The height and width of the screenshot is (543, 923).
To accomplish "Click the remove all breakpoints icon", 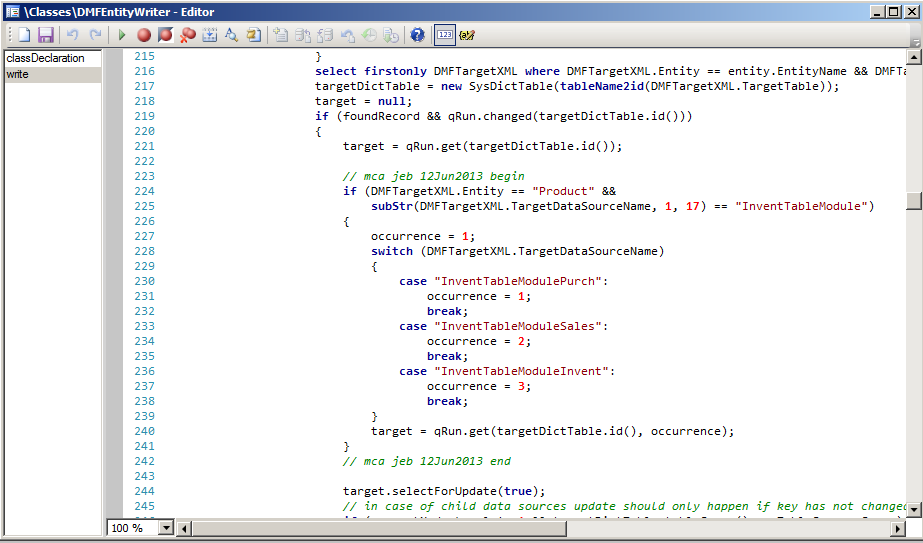I will point(187,35).
